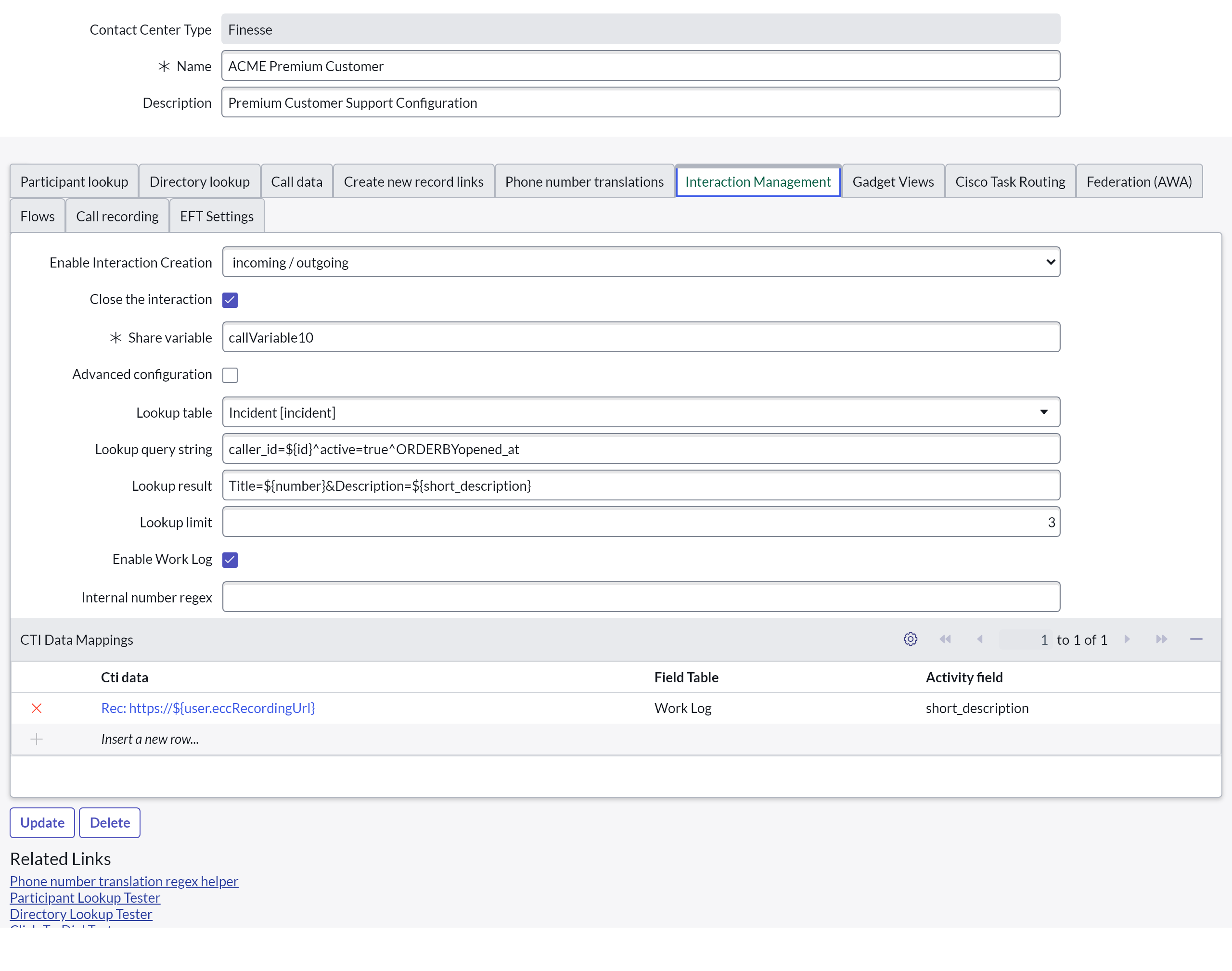Collapse the CTI Data Mappings list
The height and width of the screenshot is (971, 1232).
point(1196,639)
